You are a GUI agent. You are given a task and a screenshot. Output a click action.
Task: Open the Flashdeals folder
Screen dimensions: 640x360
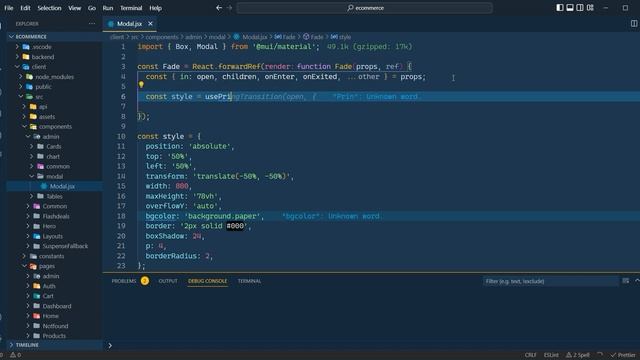click(x=54, y=216)
